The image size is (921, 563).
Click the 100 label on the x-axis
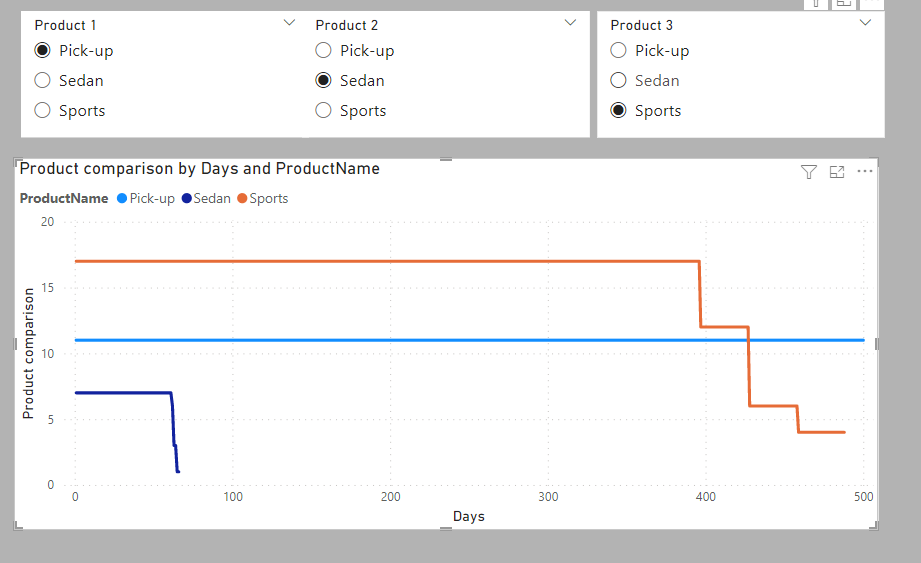click(233, 497)
